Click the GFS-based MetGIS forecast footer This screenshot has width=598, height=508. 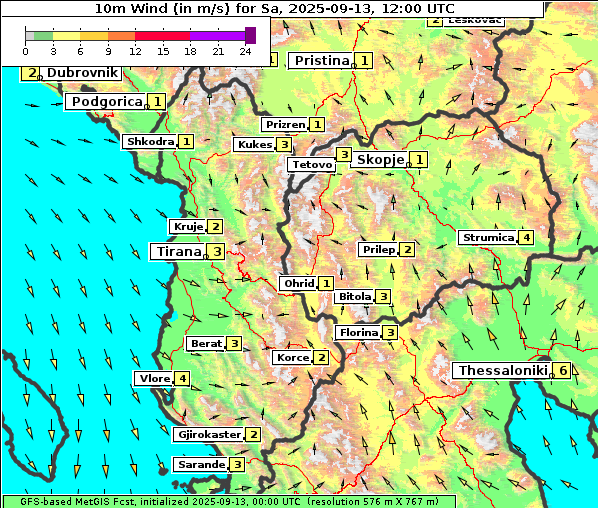pos(229,502)
